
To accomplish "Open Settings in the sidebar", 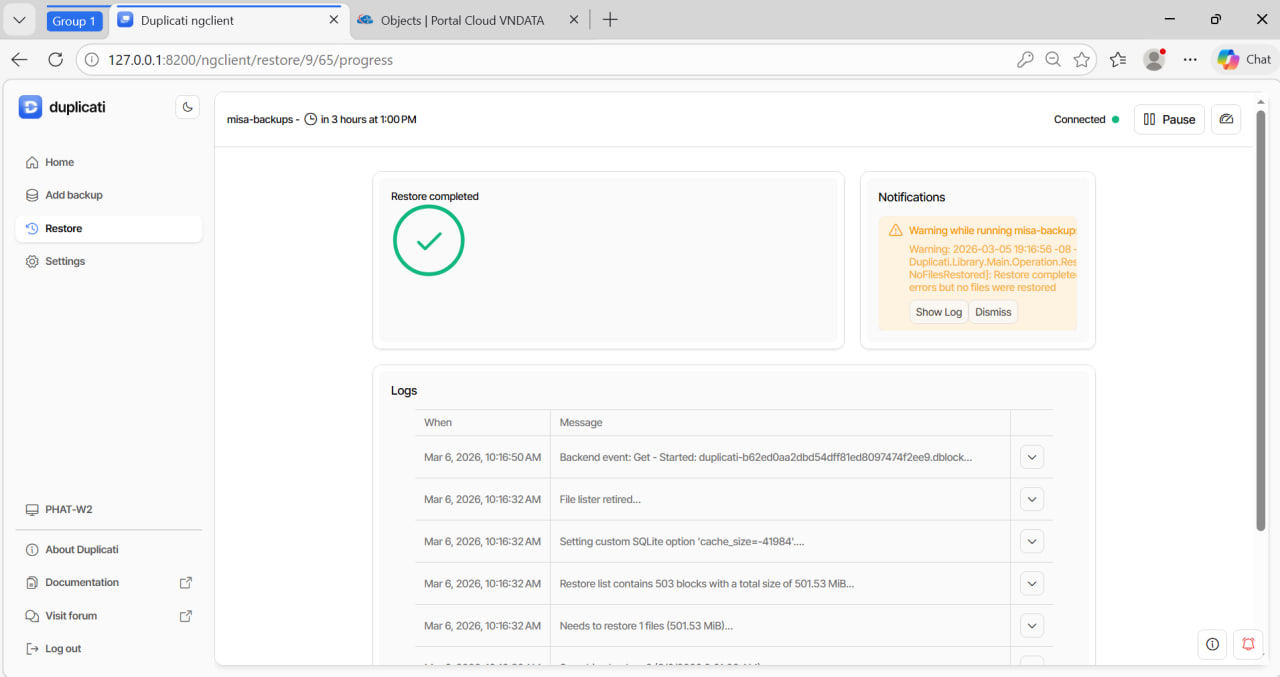I will (65, 261).
